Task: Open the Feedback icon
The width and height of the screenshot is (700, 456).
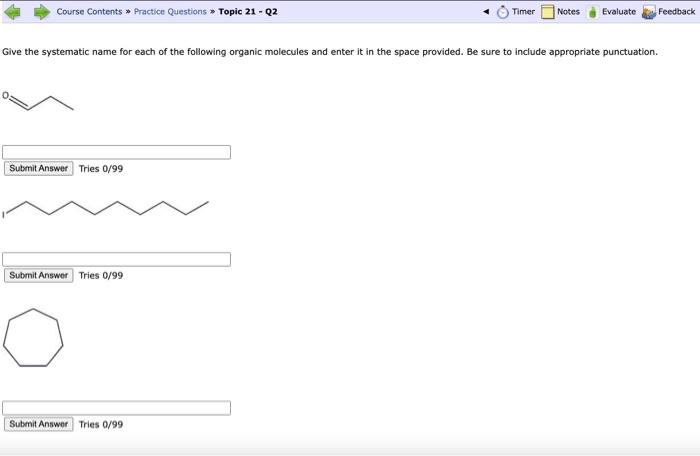Action: (649, 12)
